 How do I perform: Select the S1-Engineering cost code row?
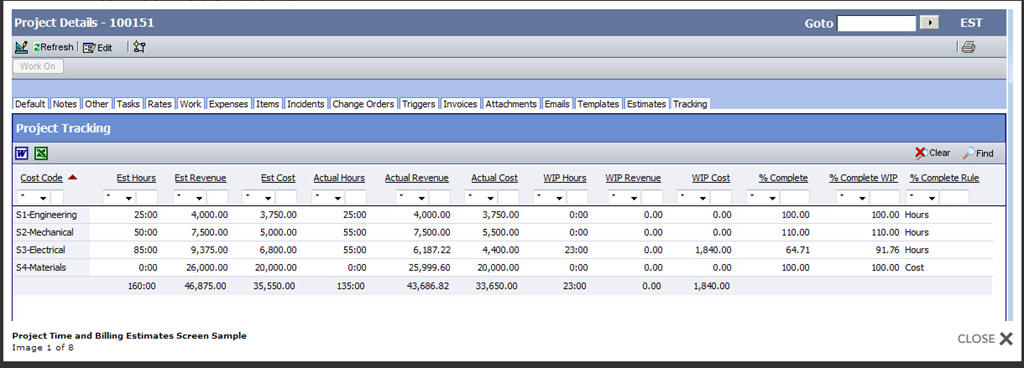tap(502, 215)
